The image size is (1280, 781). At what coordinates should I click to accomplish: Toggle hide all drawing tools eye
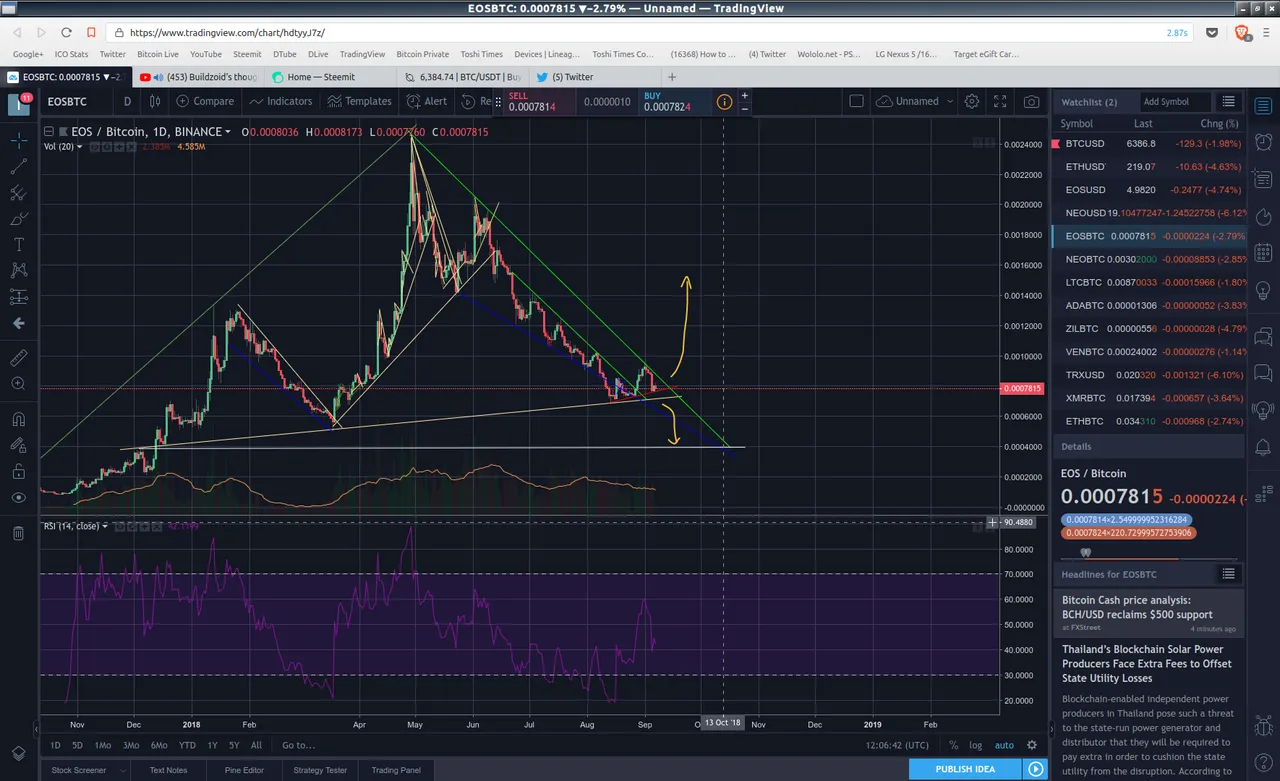click(18, 497)
